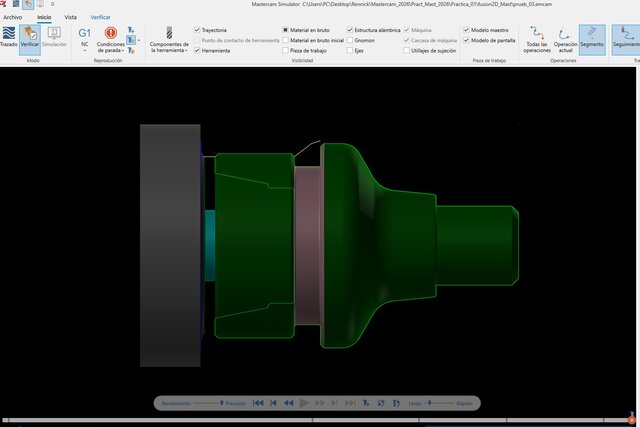
Task: Open the Customize Quick Access Toolbar arrow
Action: click(x=52, y=4)
